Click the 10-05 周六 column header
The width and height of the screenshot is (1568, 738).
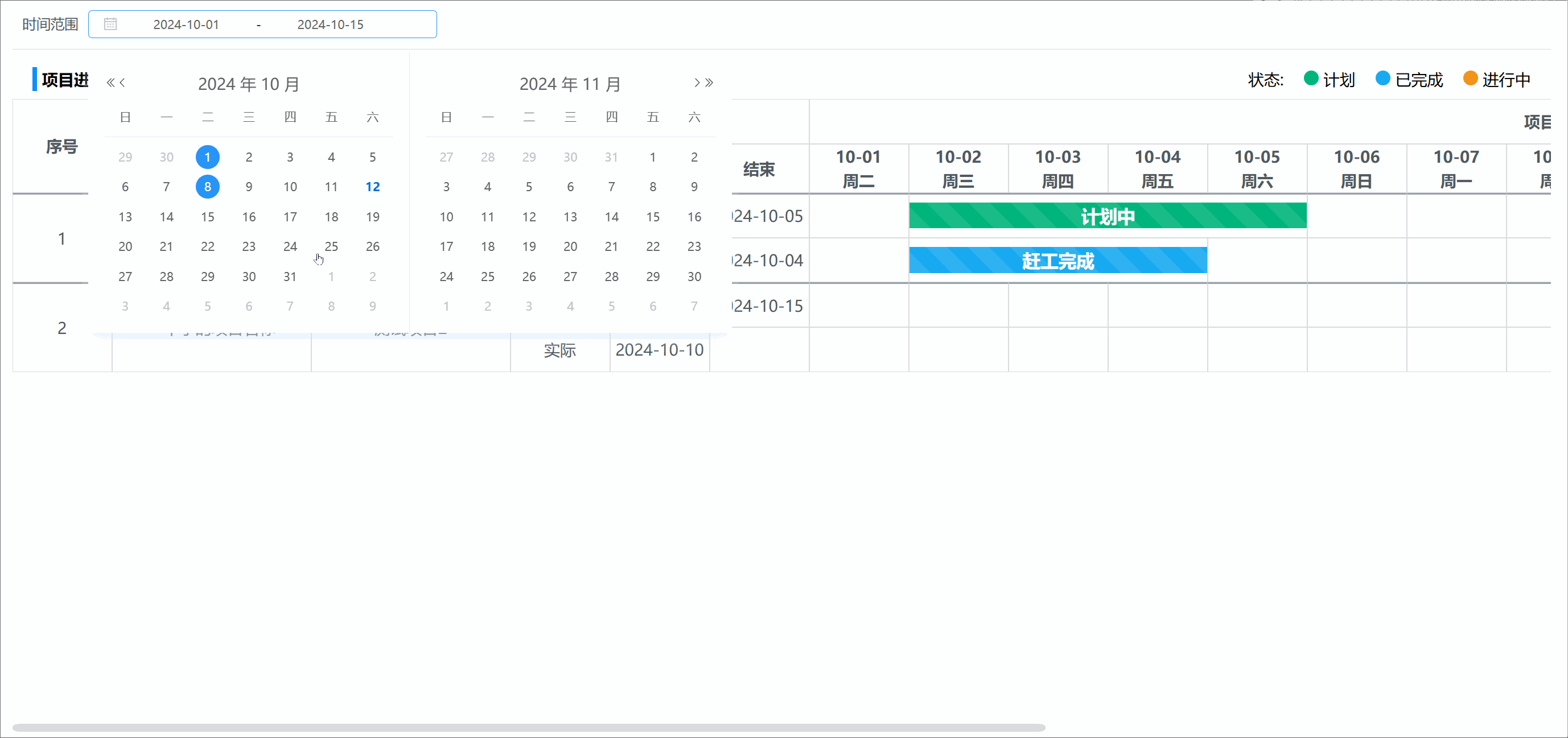point(1257,169)
